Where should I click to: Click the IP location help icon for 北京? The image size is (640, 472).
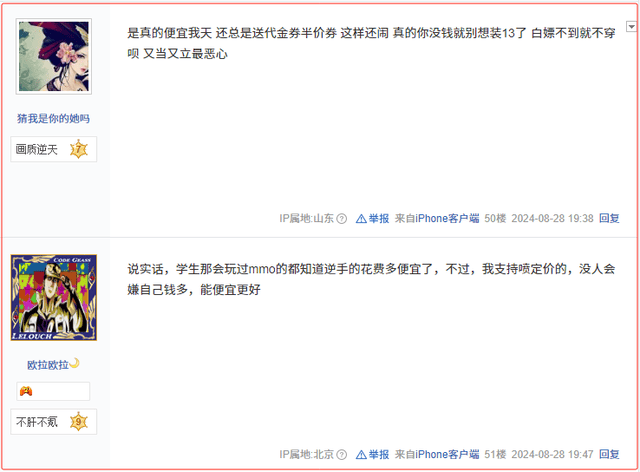(342, 454)
